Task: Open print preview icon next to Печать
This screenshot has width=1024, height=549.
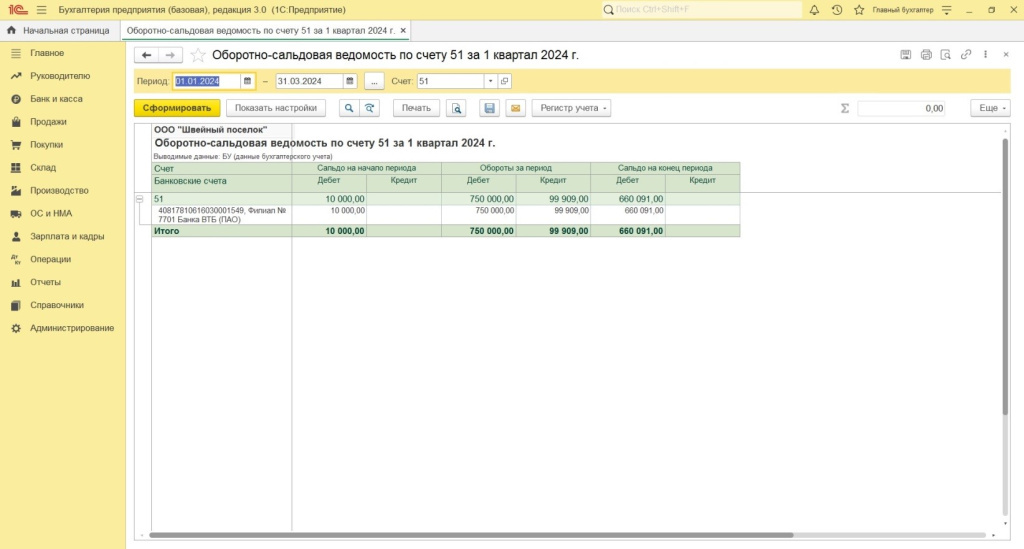Action: tap(456, 108)
